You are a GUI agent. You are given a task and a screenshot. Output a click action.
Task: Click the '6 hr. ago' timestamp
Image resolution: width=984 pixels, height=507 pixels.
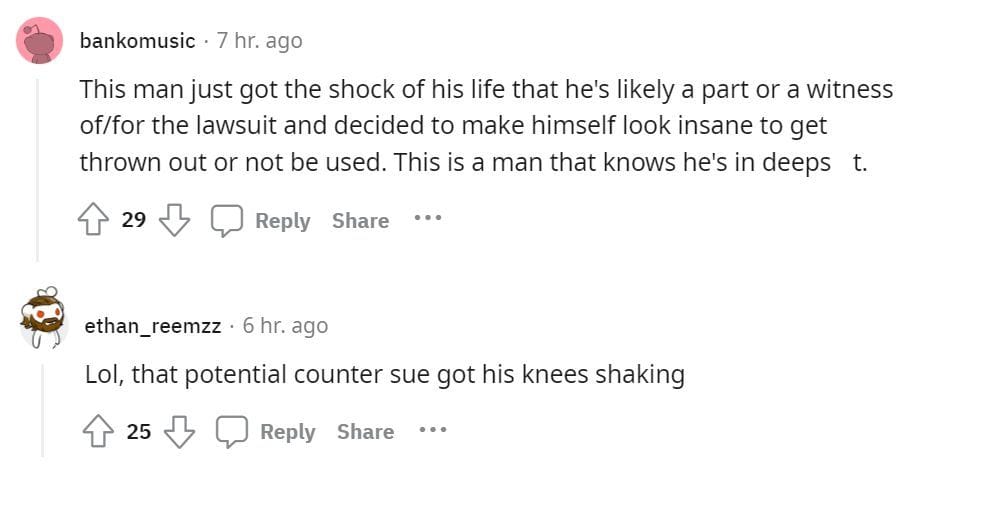point(285,326)
